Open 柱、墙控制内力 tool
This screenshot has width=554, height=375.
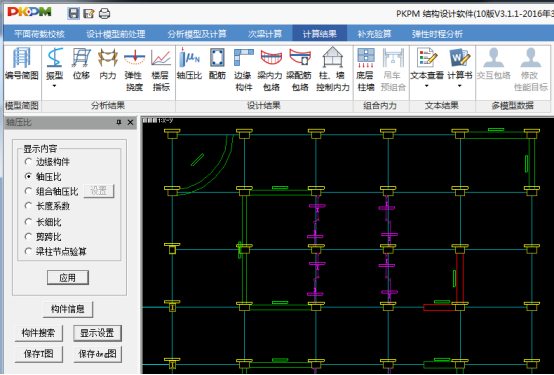(x=332, y=69)
